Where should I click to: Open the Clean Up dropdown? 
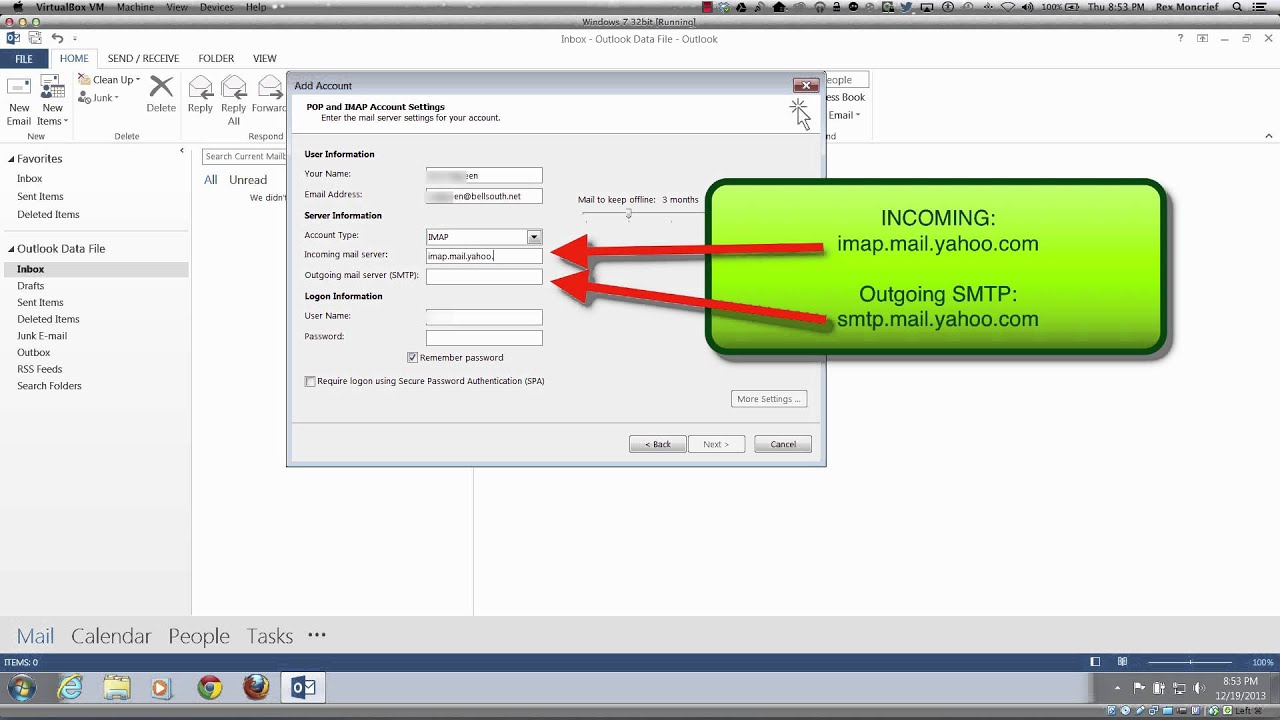110,80
